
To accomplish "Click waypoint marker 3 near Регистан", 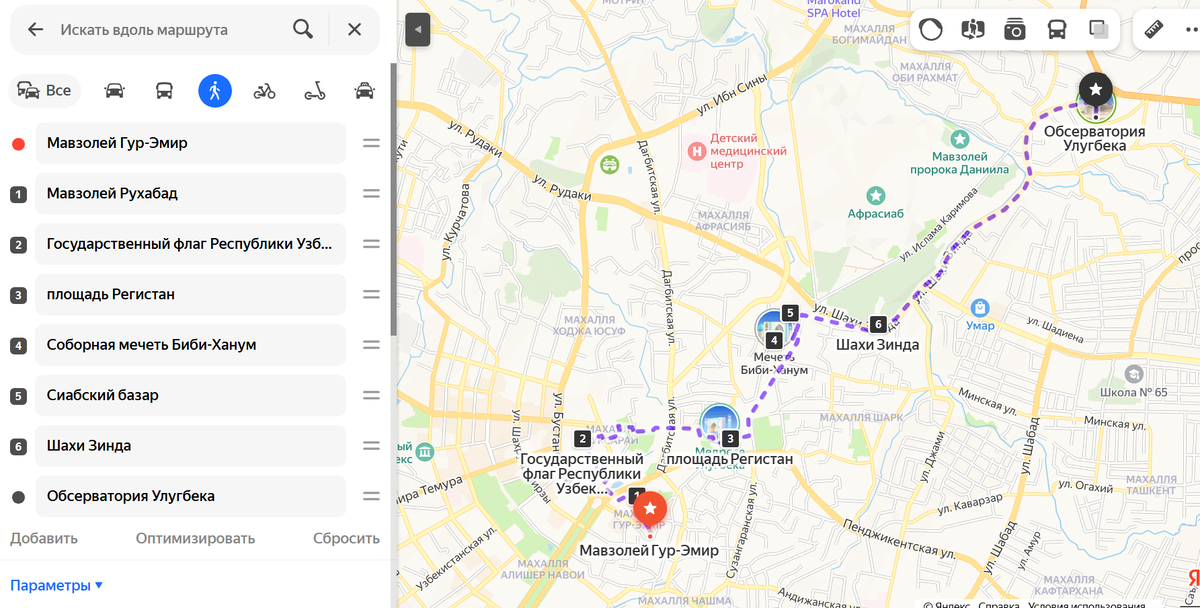I will coord(730,438).
